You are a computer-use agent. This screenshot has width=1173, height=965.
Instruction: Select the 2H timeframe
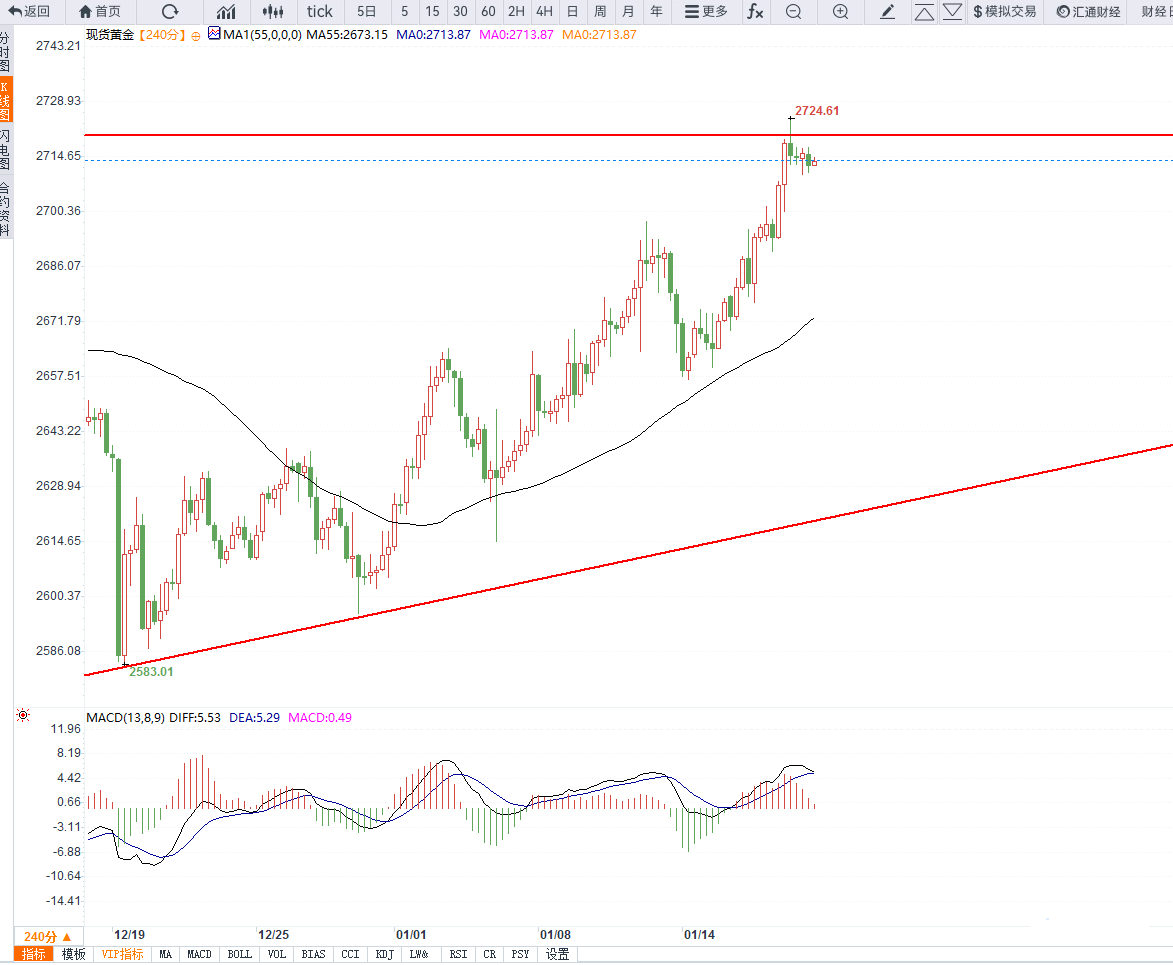(x=516, y=11)
